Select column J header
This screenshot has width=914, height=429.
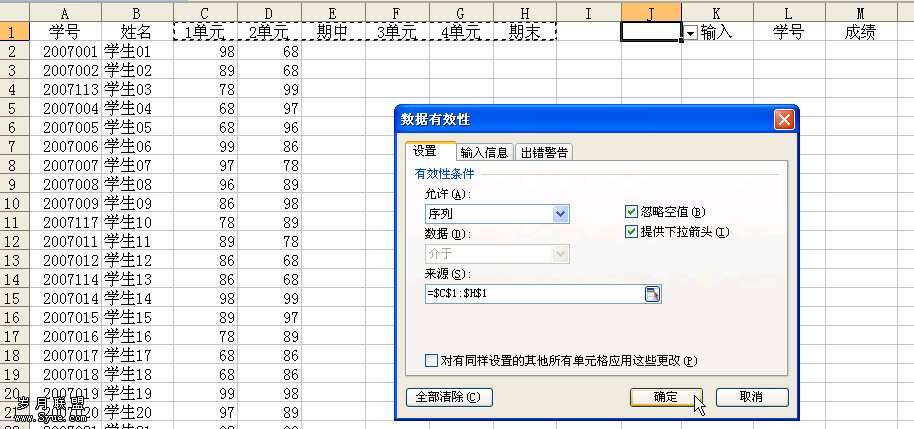[x=651, y=13]
